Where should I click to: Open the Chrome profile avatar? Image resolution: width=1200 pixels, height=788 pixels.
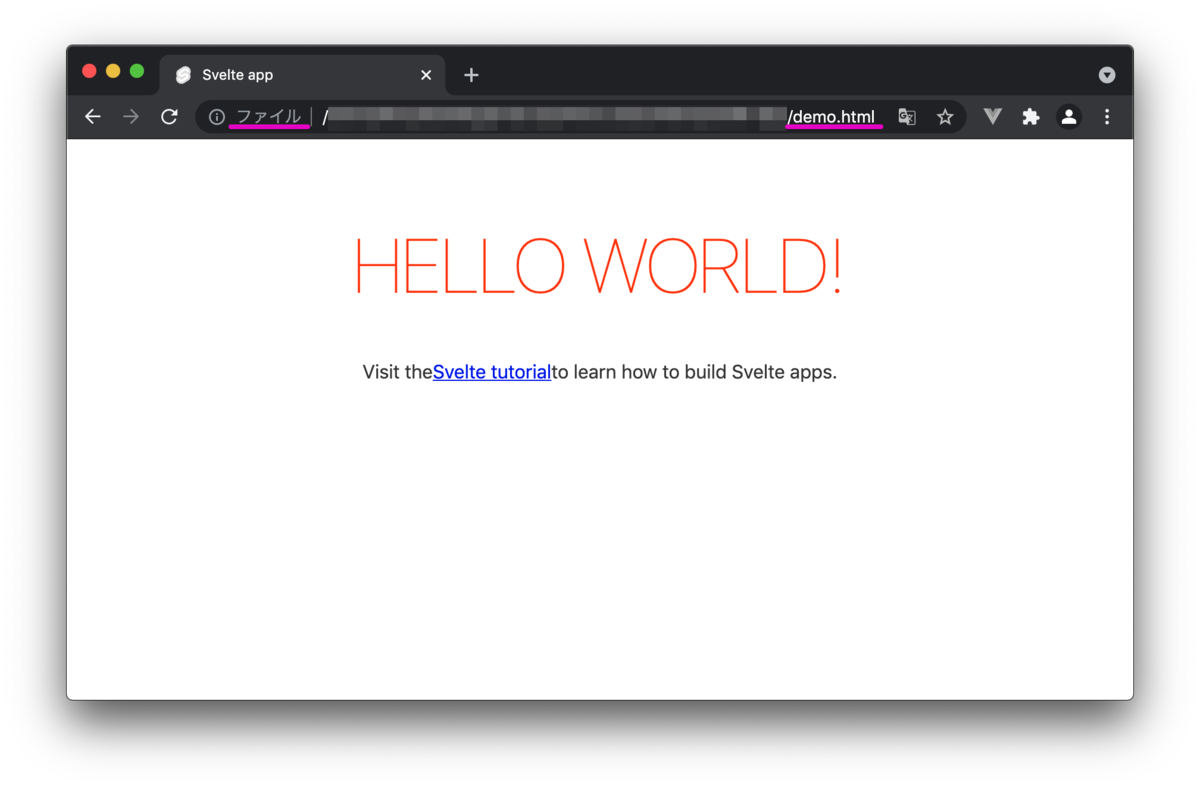(x=1069, y=117)
